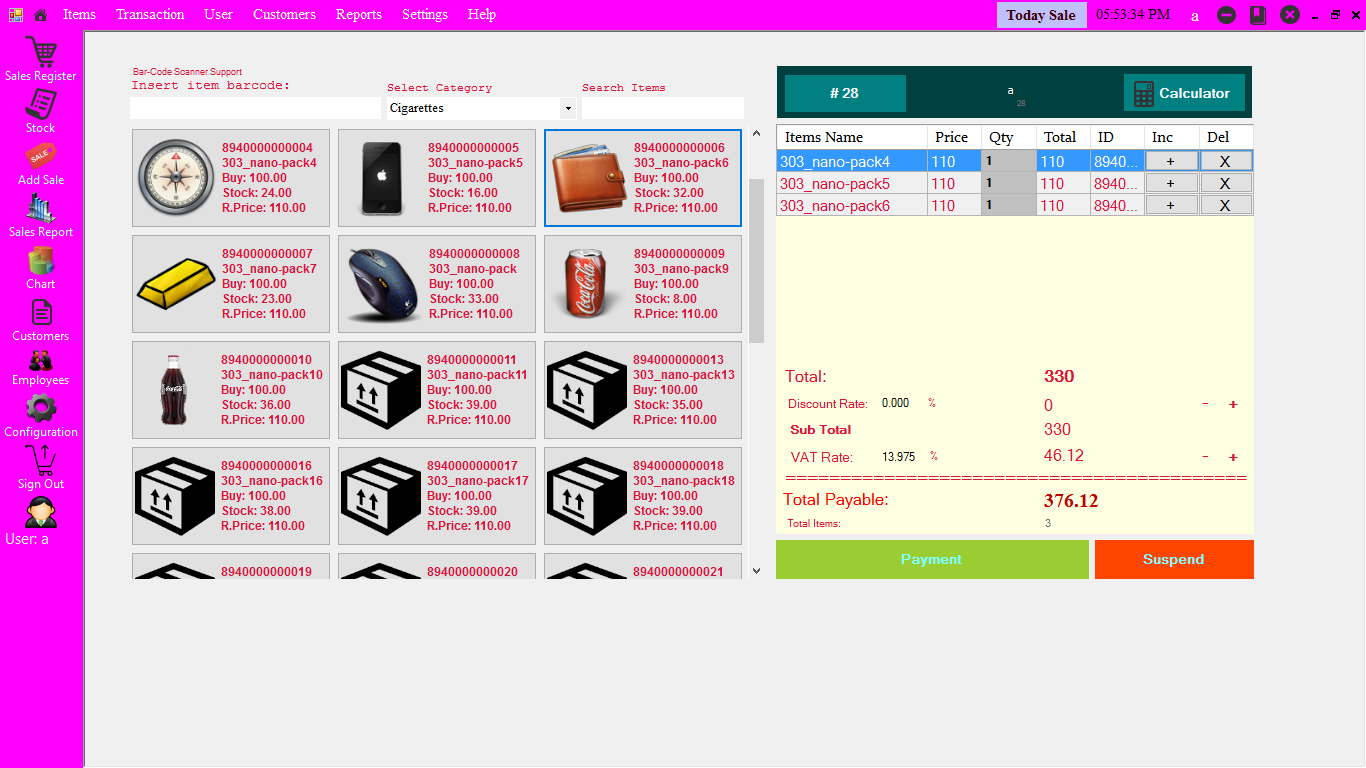Open the Calculator in the cart header

(1184, 92)
